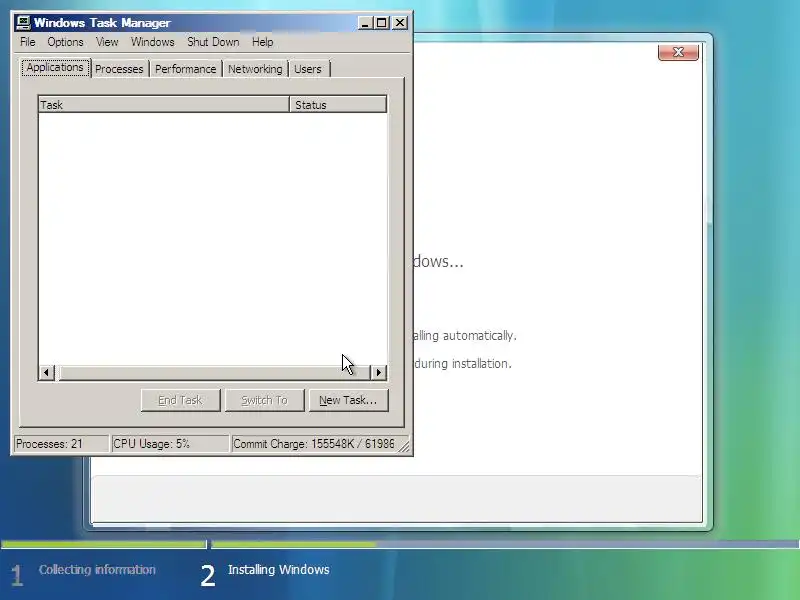800x600 pixels.
Task: Open the View menu
Action: pyautogui.click(x=107, y=42)
